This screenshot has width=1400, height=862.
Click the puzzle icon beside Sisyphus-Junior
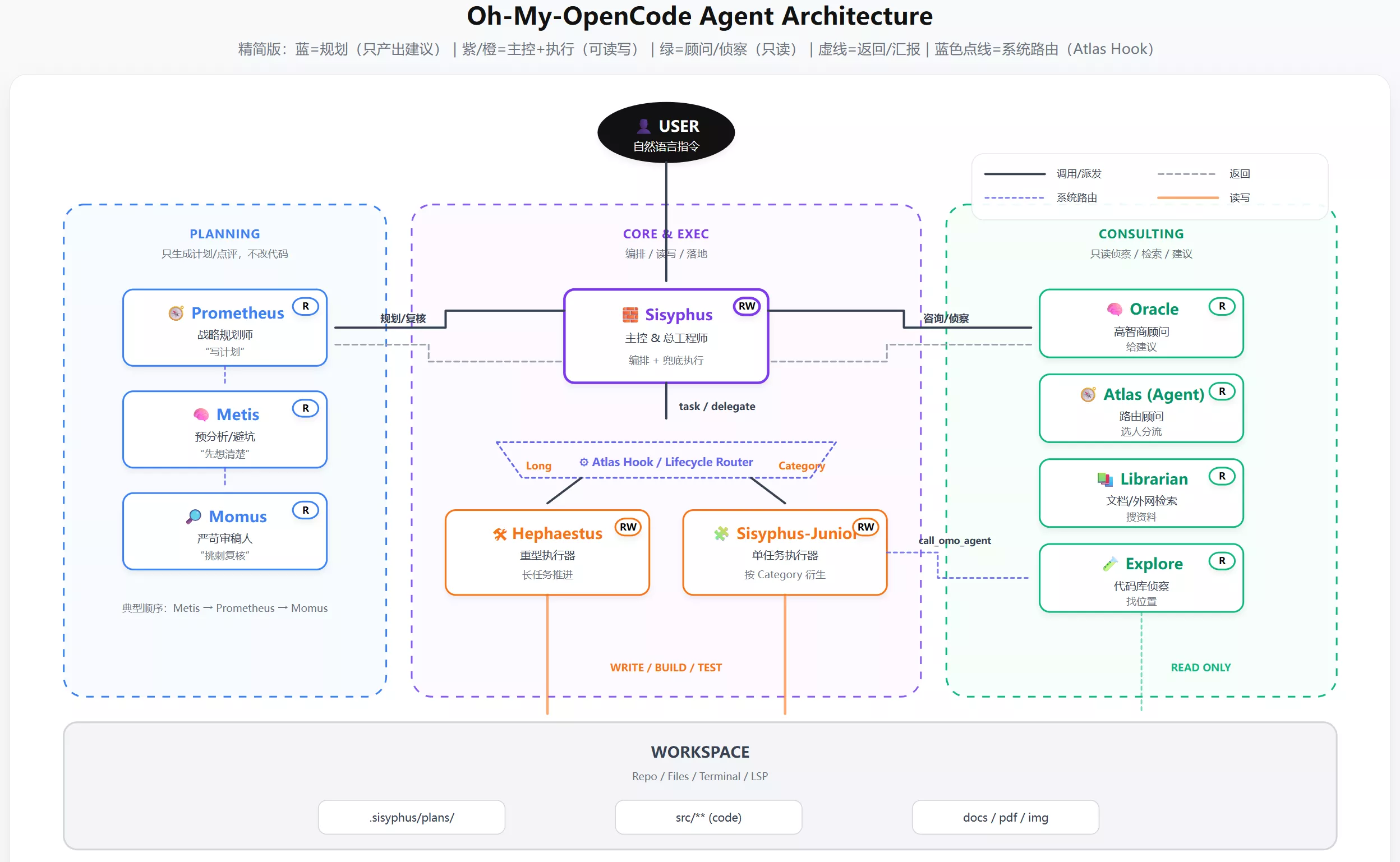coord(721,533)
